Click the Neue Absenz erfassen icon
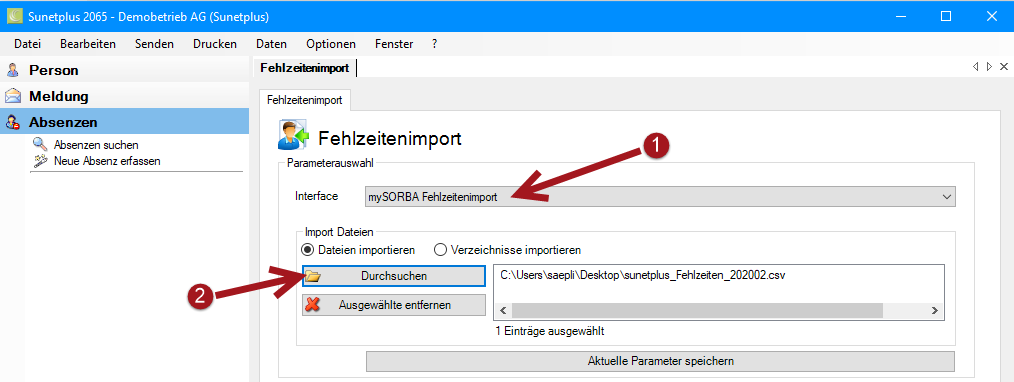 coord(41,160)
